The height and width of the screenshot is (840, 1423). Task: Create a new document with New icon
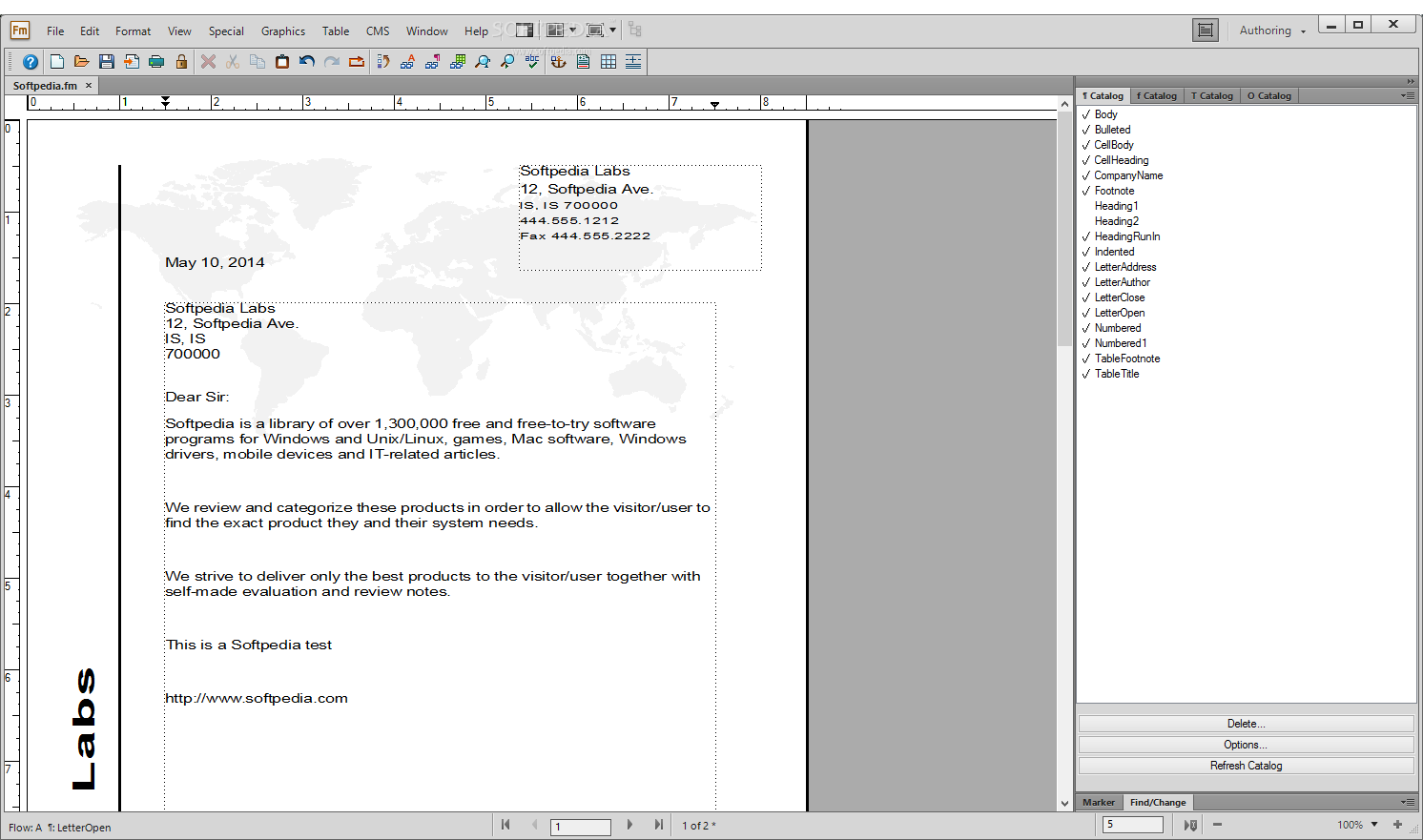(x=57, y=62)
